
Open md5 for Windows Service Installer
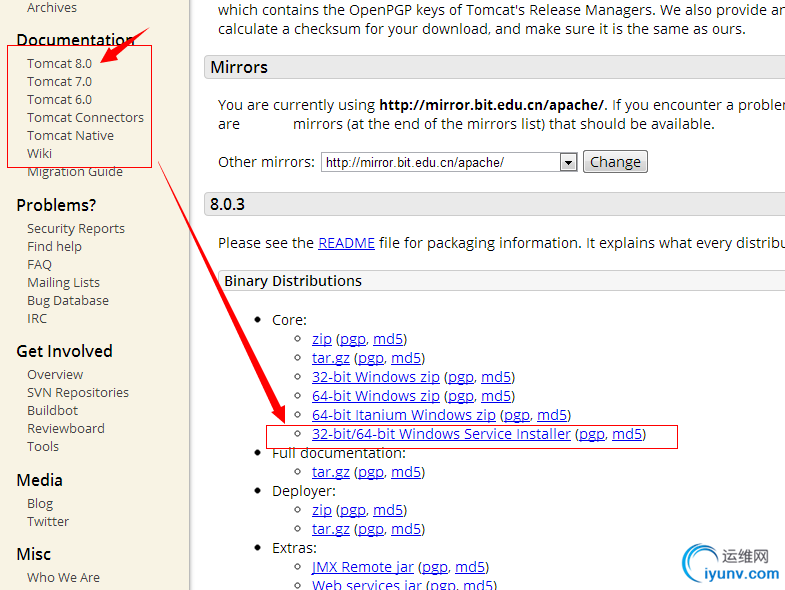[x=627, y=434]
